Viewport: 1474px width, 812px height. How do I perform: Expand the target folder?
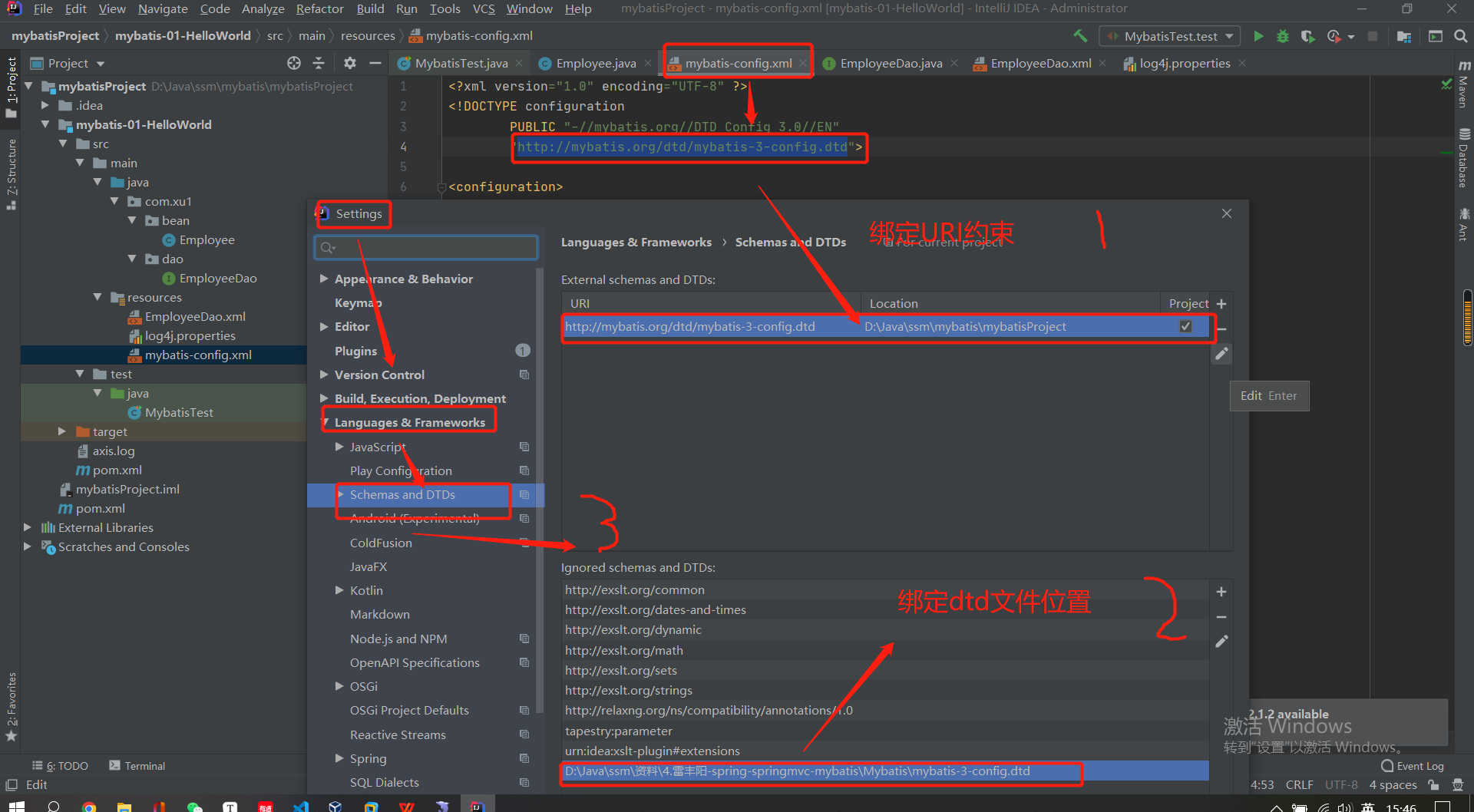63,431
